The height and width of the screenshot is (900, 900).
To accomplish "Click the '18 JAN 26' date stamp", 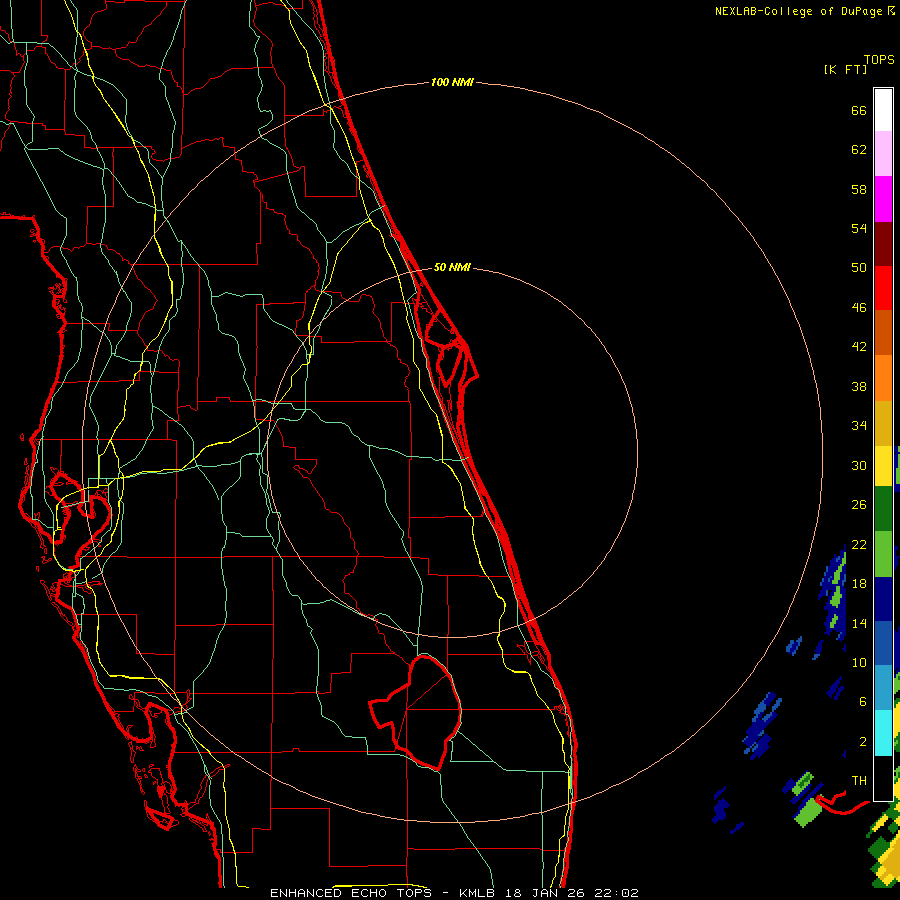I will (546, 893).
